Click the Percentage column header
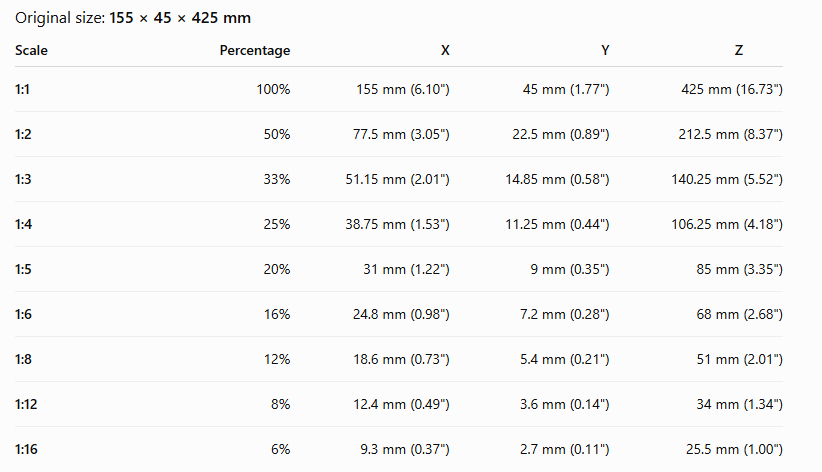Viewport: 822px width, 472px height. pos(255,50)
